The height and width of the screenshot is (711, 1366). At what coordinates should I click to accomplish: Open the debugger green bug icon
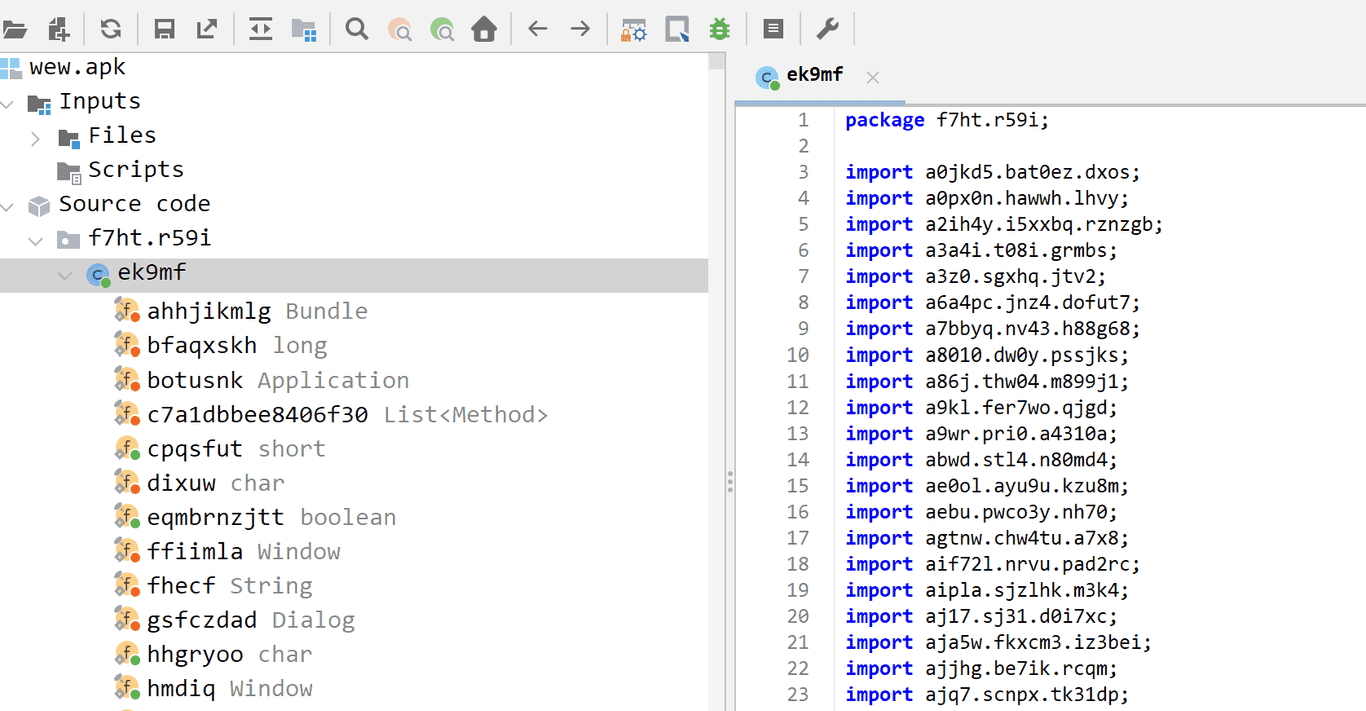click(719, 29)
